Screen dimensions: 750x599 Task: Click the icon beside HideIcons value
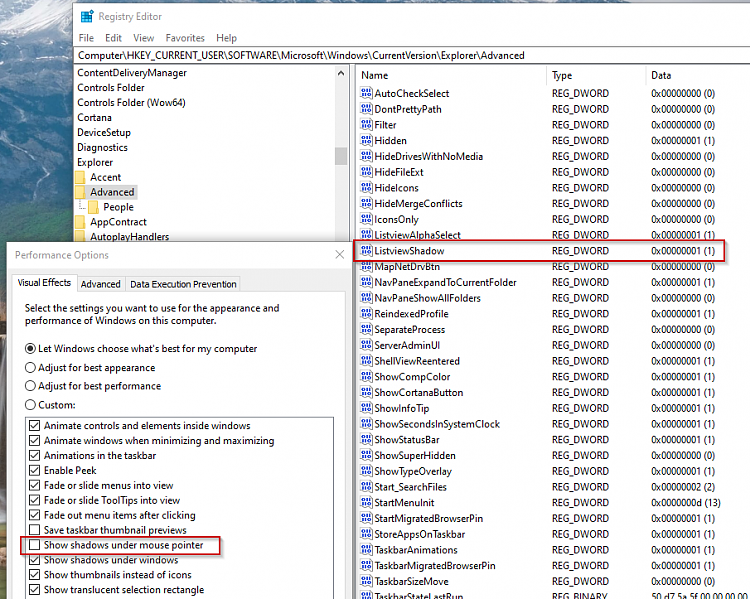tap(366, 187)
